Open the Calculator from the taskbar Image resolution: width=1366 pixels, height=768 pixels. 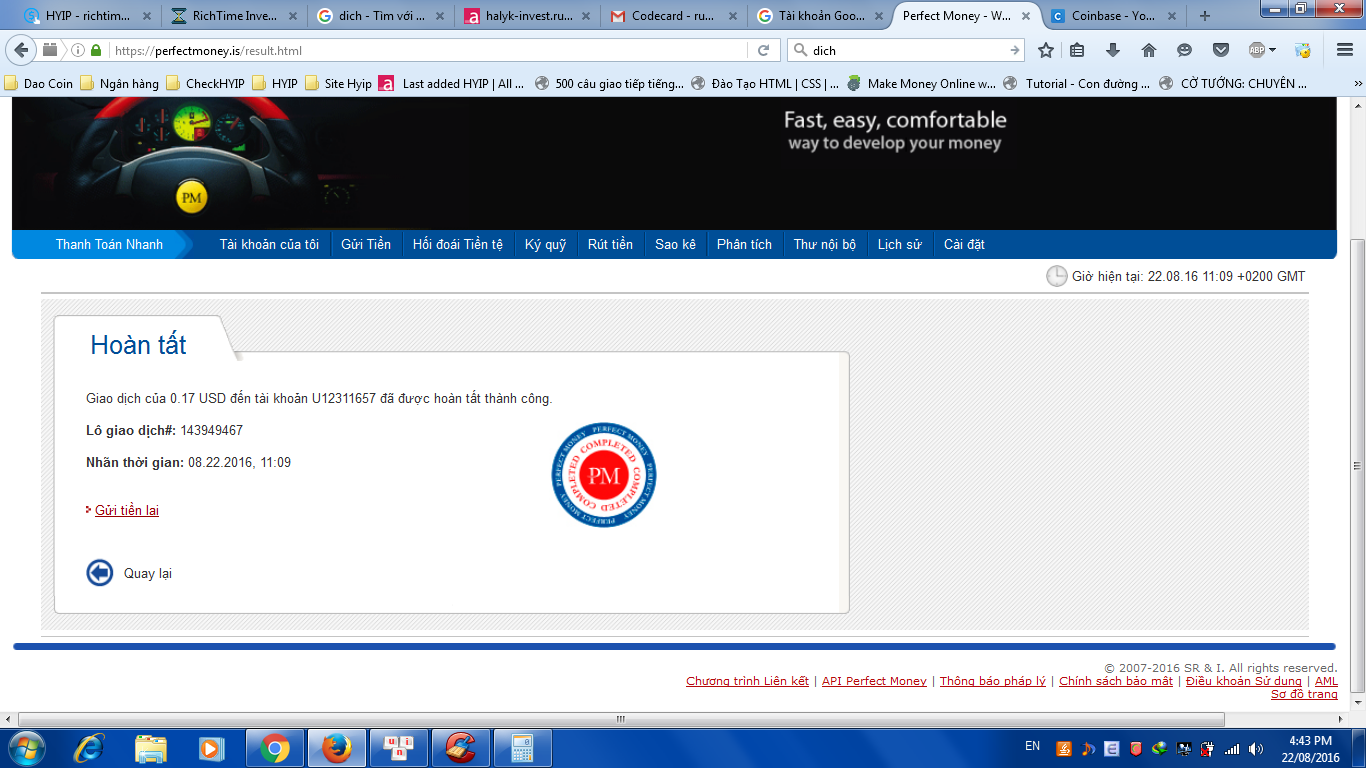pyautogui.click(x=523, y=748)
